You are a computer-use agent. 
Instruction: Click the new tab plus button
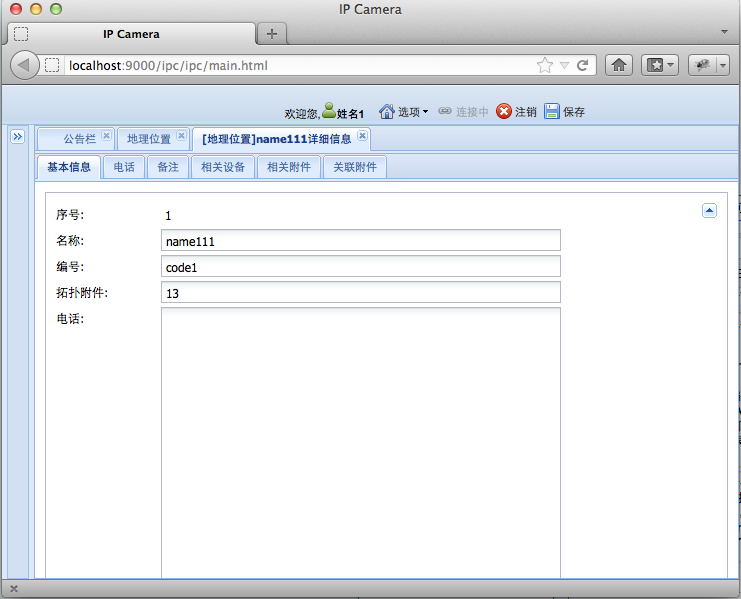tap(272, 34)
